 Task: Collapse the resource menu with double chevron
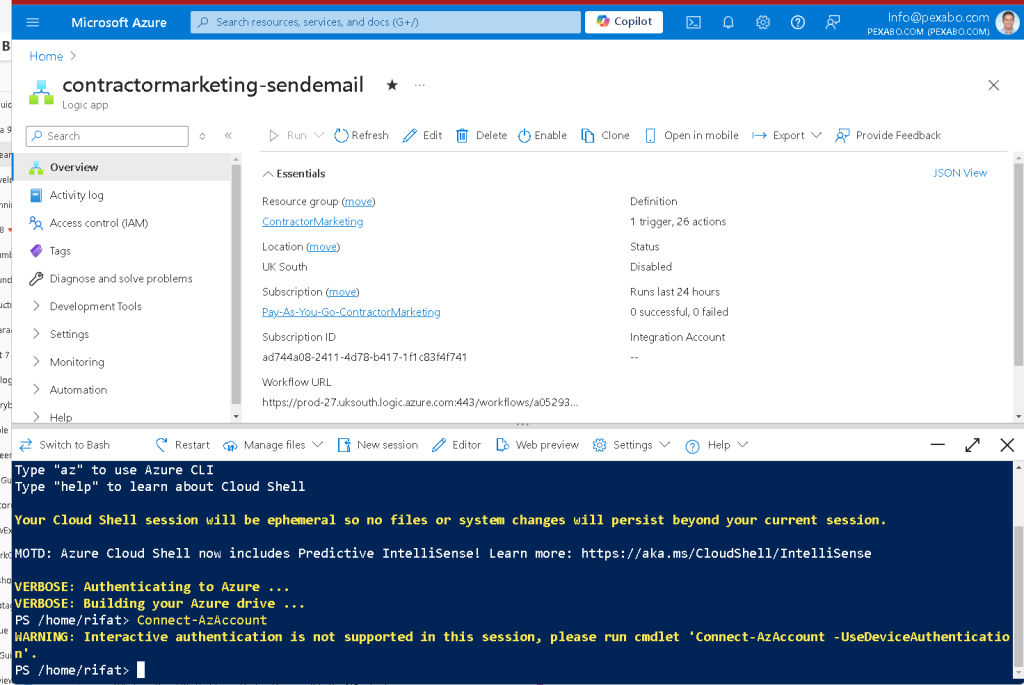[228, 136]
